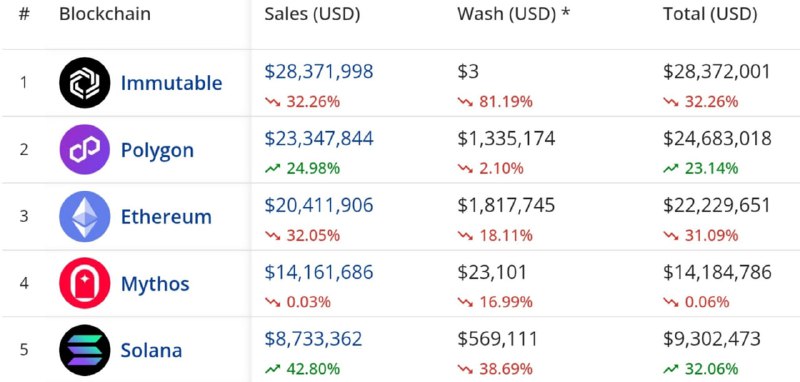
Task: Sort by the Blockchain column header
Action: click(105, 14)
